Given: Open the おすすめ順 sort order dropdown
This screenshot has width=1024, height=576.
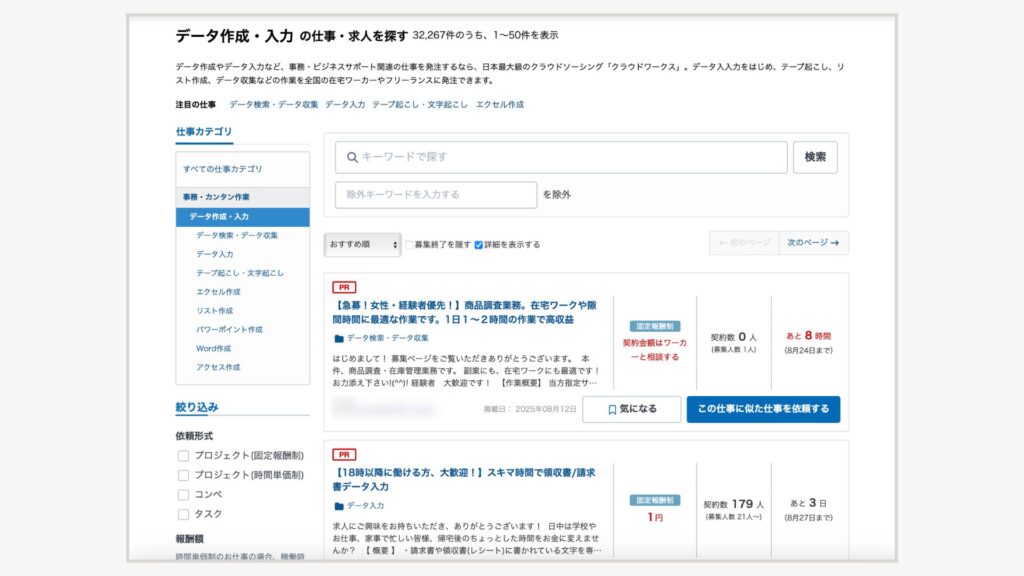Looking at the screenshot, I should coord(362,243).
